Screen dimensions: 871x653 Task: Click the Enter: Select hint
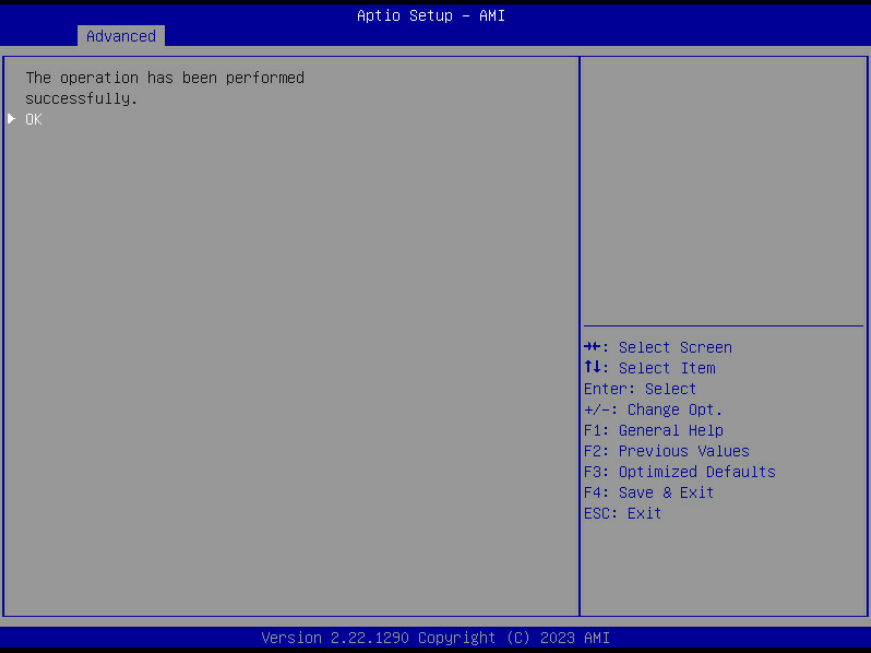click(x=640, y=389)
